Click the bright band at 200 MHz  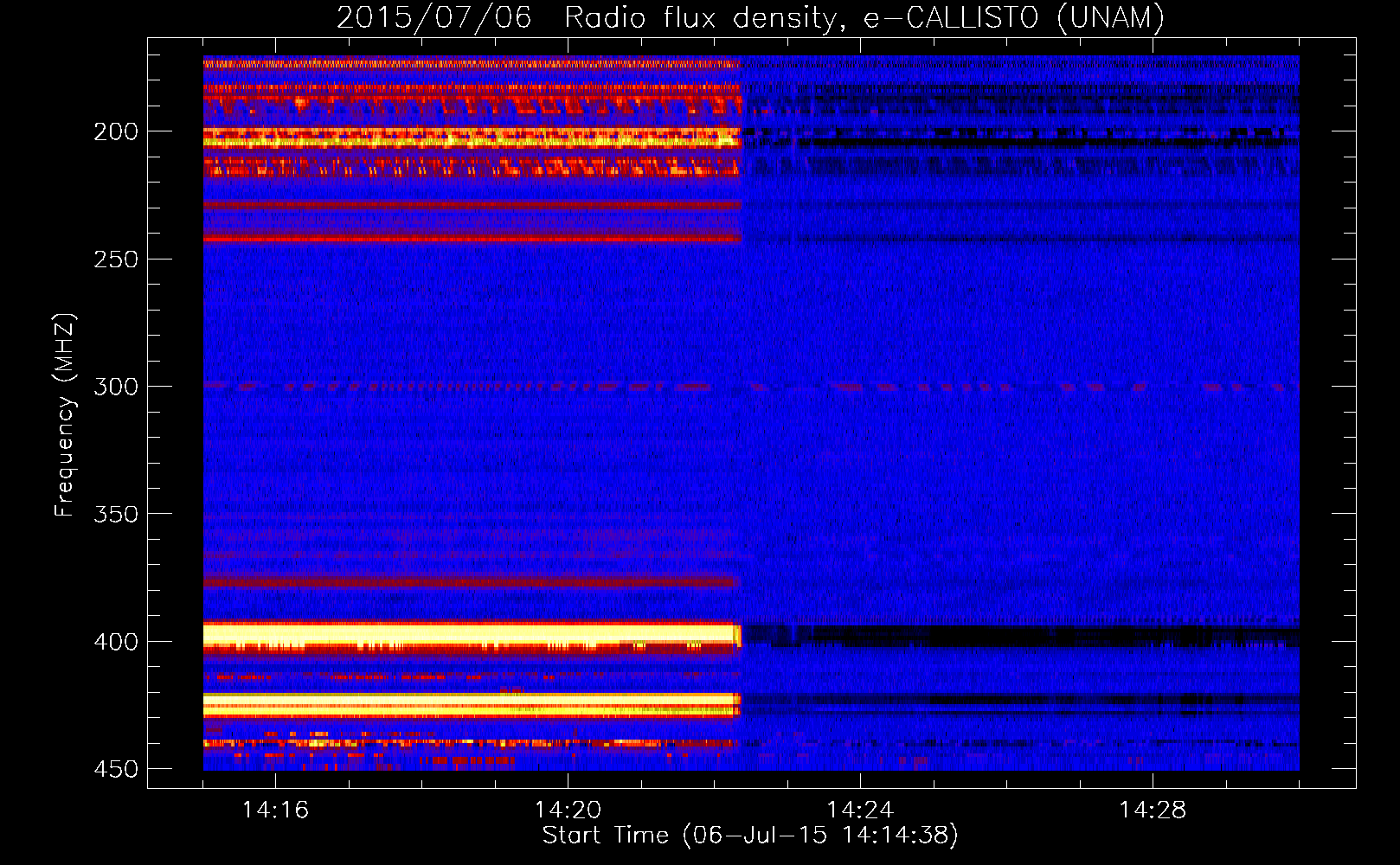(x=472, y=138)
